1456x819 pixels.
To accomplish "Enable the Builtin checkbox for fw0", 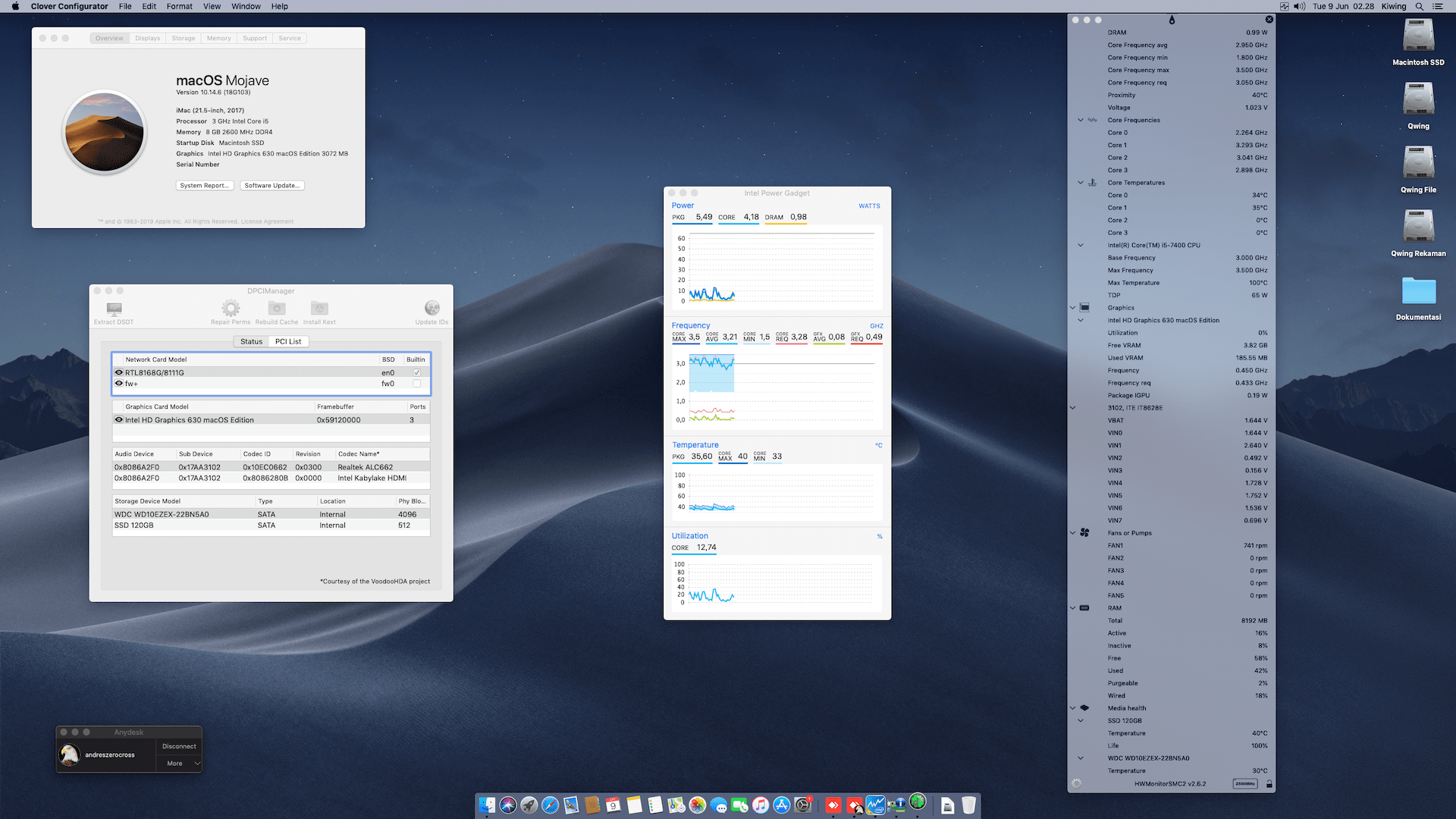I will tap(416, 383).
